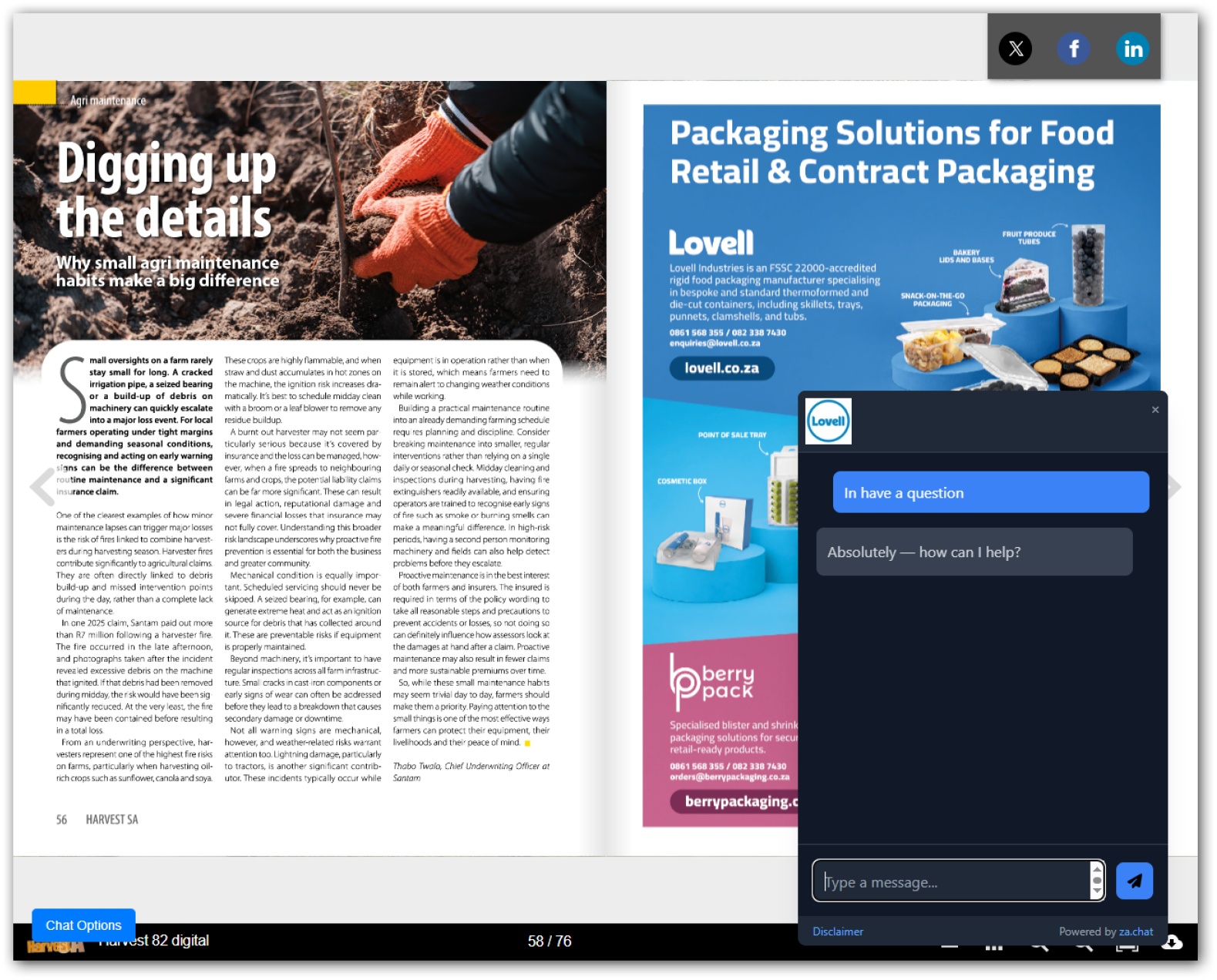Click the large Lovell logo in the advert

[x=711, y=243]
